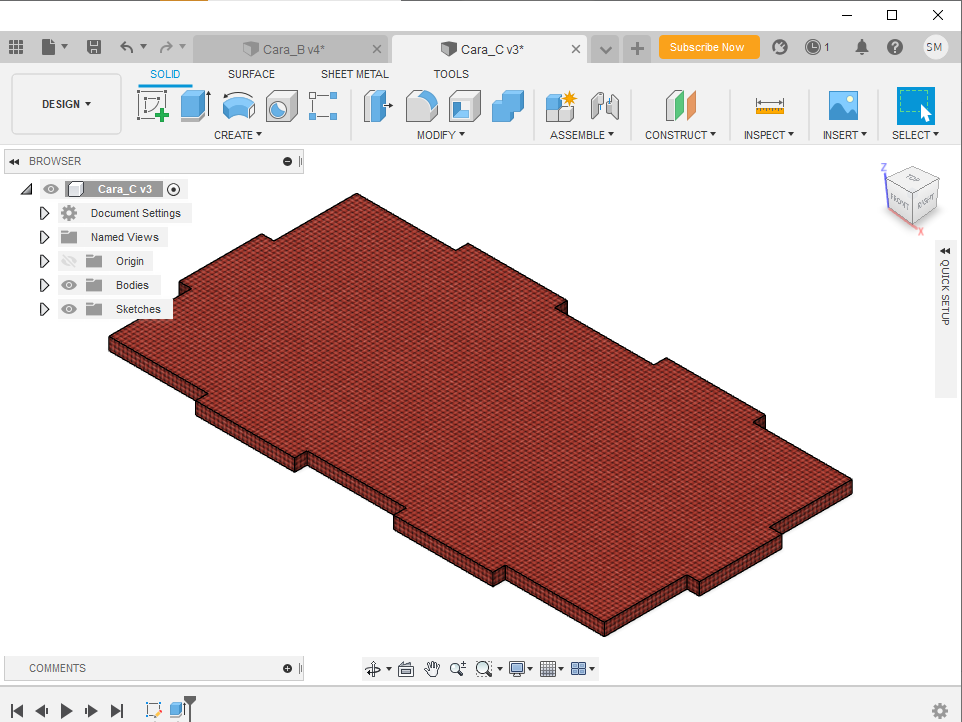
Task: Save the document with the floppy icon
Action: [94, 47]
